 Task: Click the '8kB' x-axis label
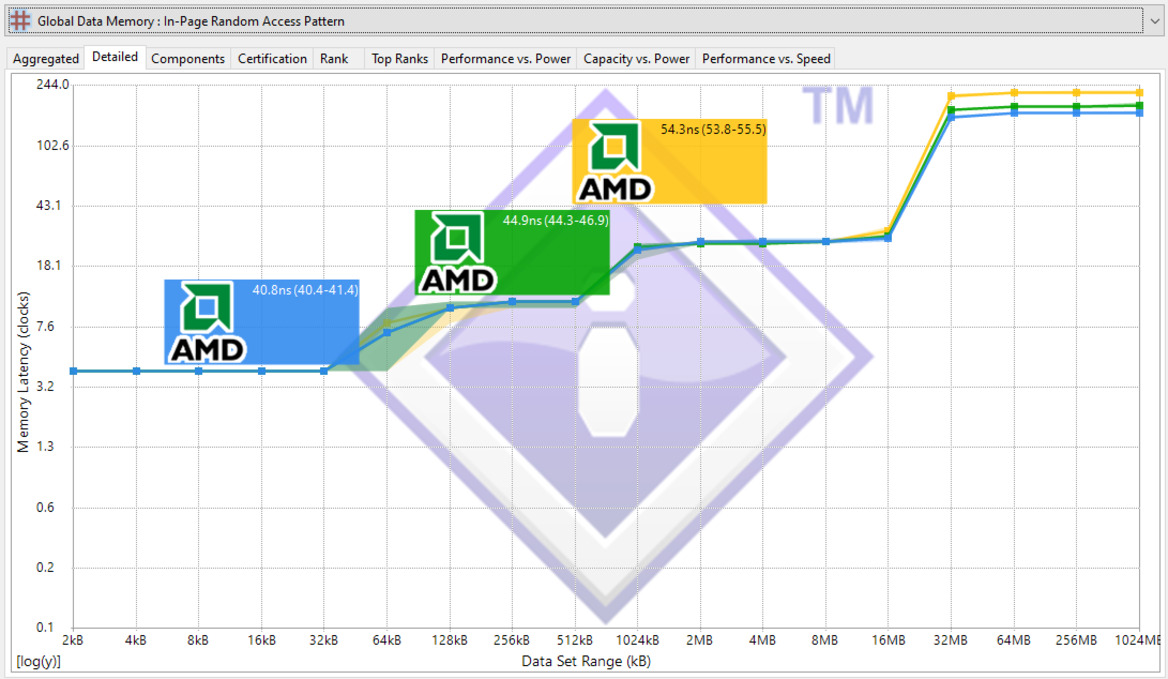pyautogui.click(x=198, y=640)
